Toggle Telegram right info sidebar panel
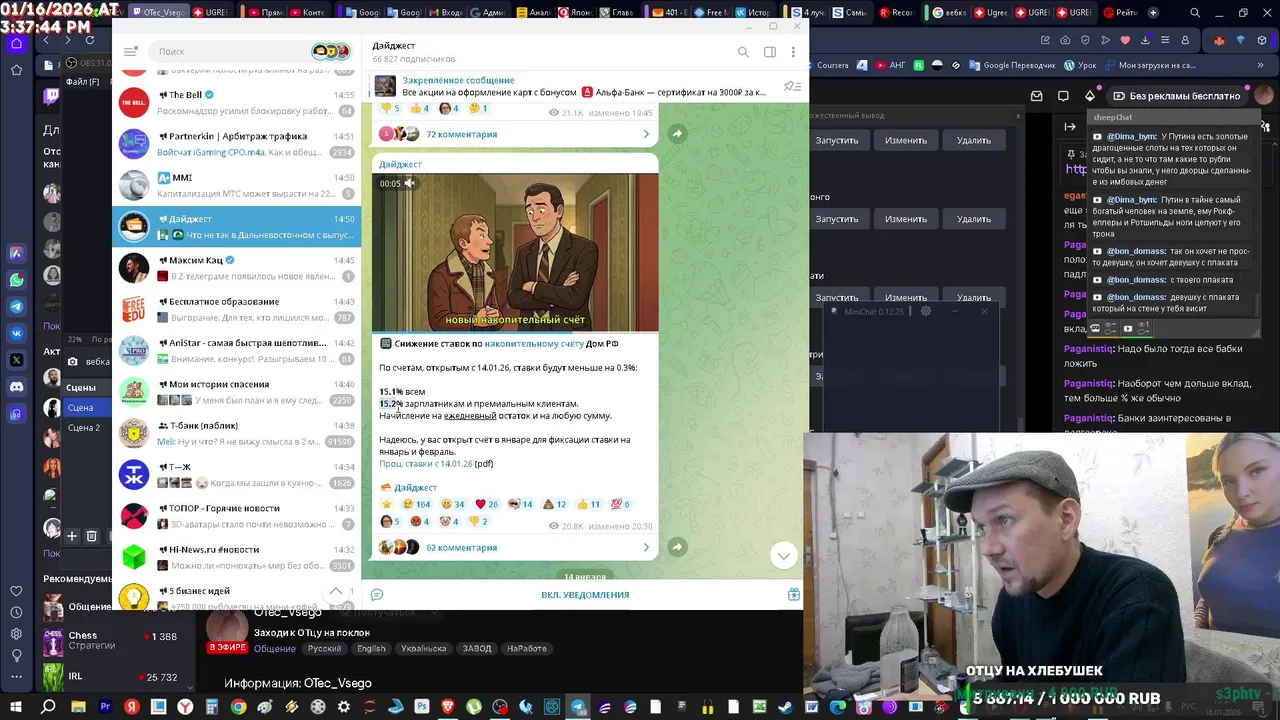Image resolution: width=1280 pixels, height=720 pixels. [x=770, y=52]
